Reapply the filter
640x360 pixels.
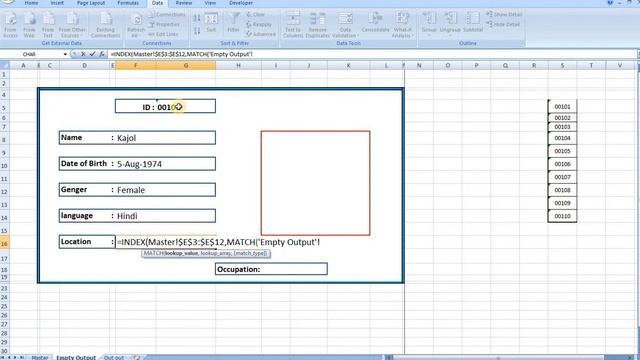pos(259,24)
